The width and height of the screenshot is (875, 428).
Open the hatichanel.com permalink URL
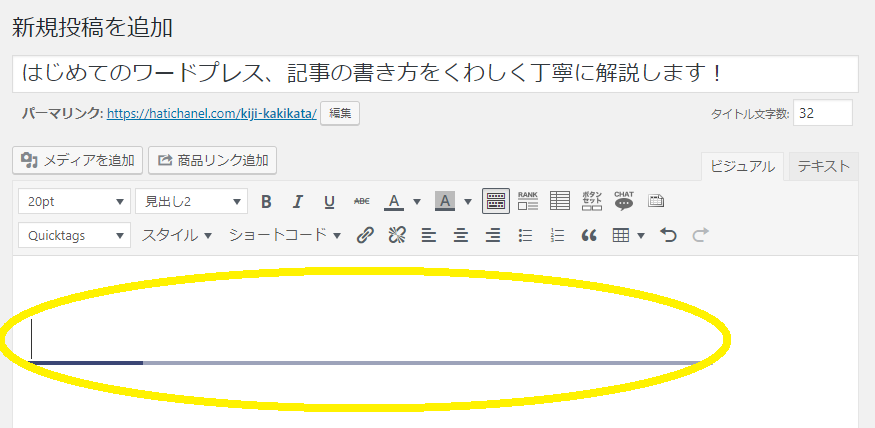click(212, 114)
